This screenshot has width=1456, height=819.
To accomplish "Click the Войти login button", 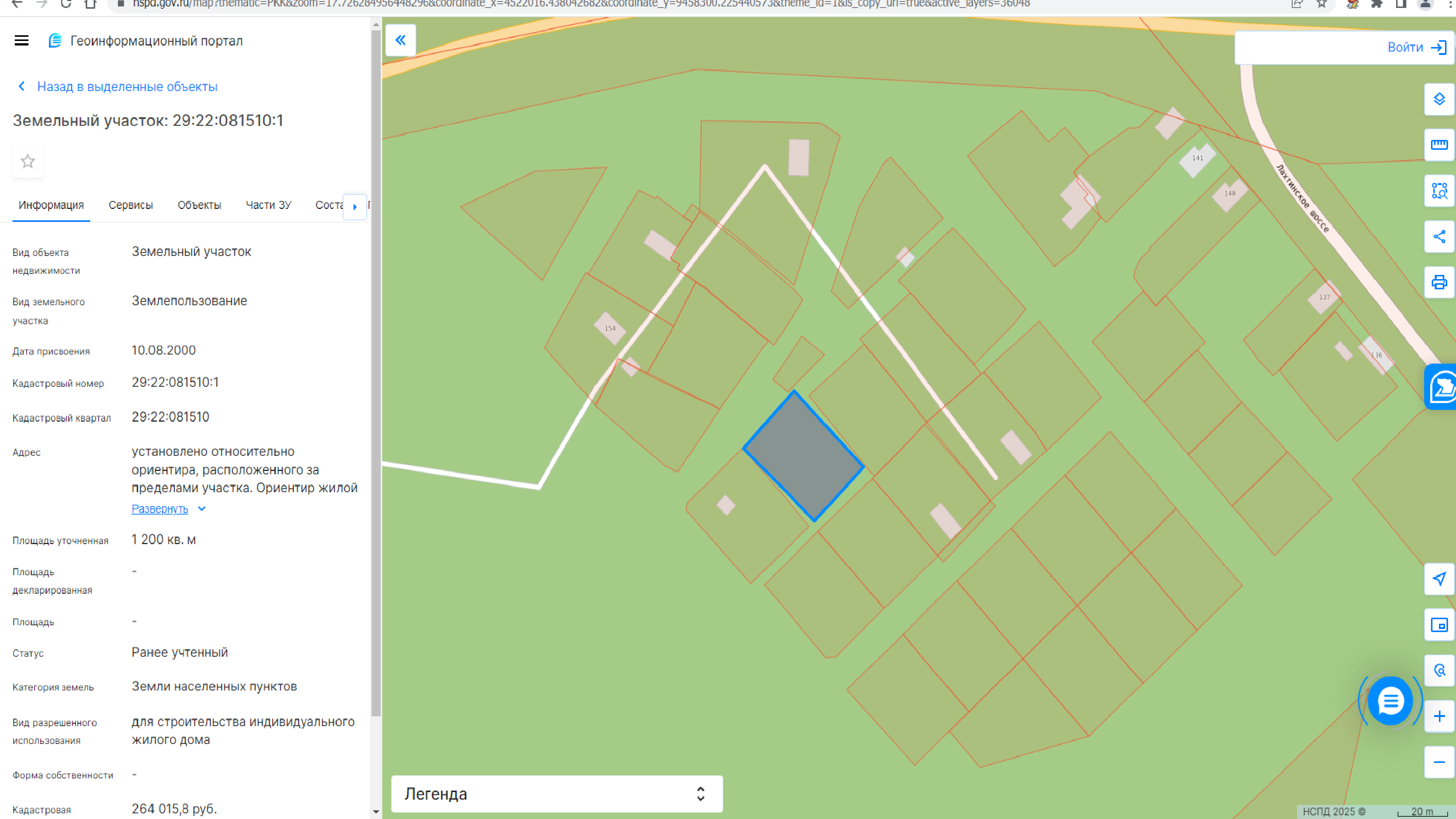I will [1416, 47].
